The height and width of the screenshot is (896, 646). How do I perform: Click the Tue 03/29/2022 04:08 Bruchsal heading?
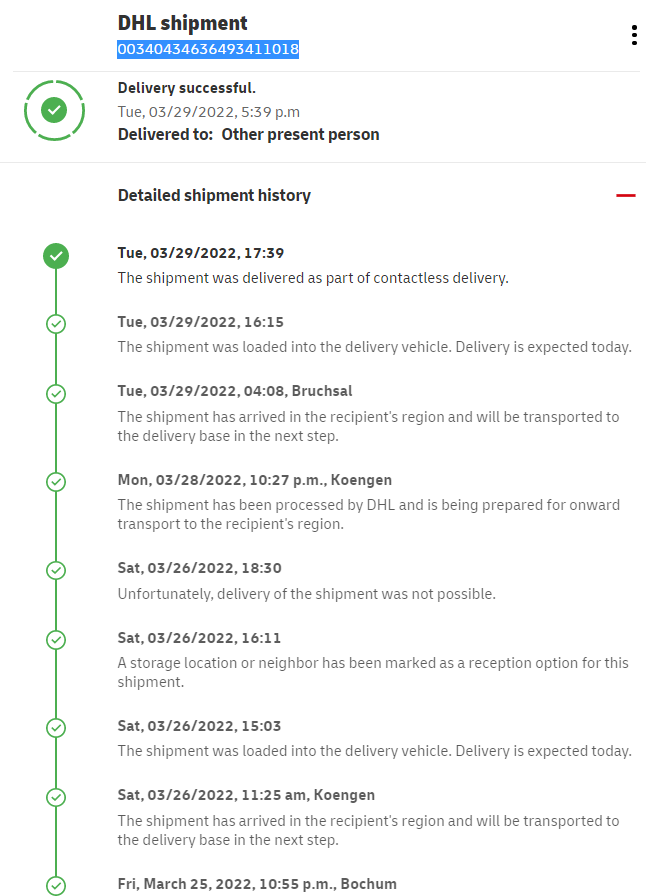[235, 391]
